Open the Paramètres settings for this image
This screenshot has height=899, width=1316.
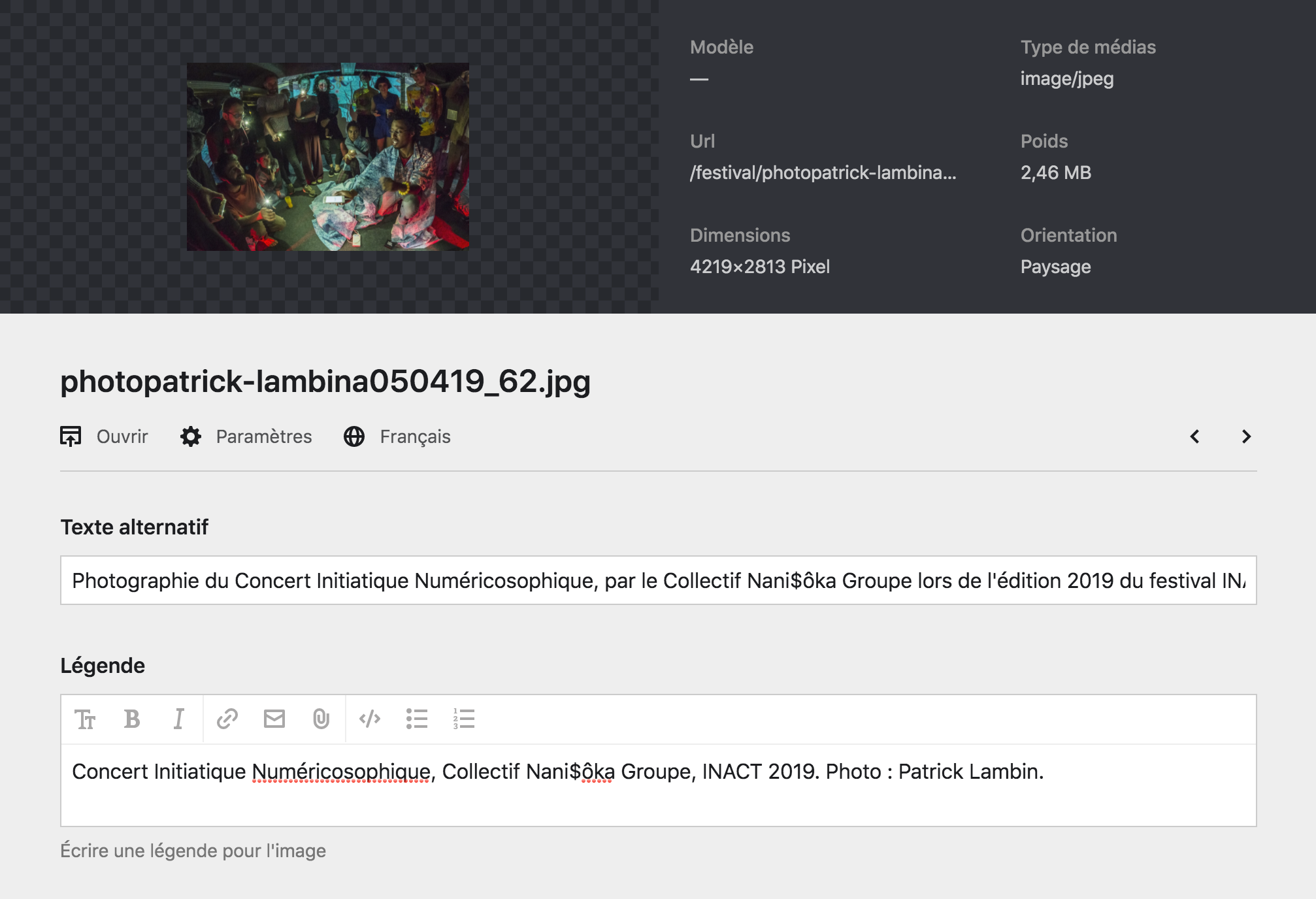click(246, 436)
